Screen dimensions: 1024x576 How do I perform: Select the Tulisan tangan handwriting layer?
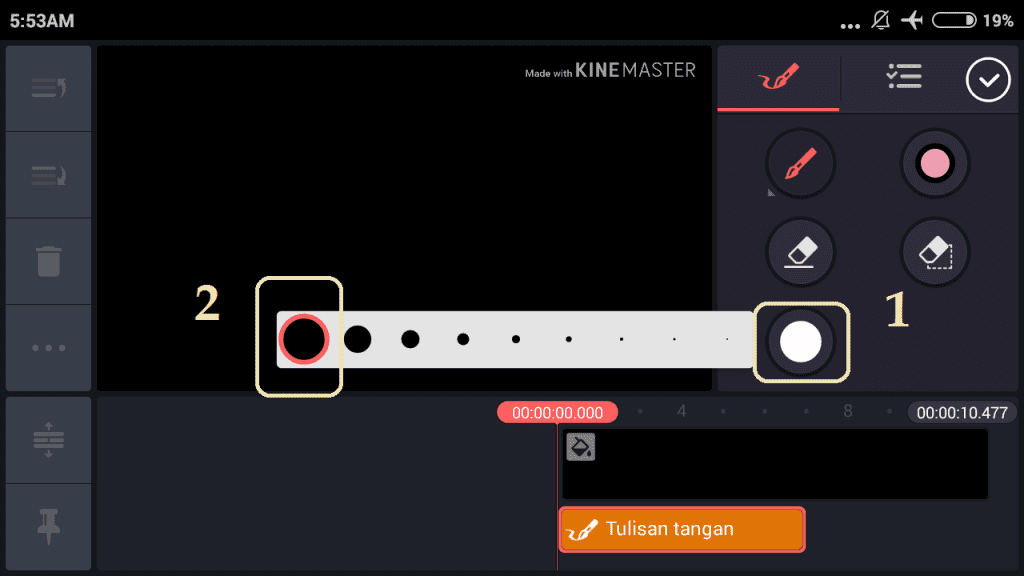[682, 529]
